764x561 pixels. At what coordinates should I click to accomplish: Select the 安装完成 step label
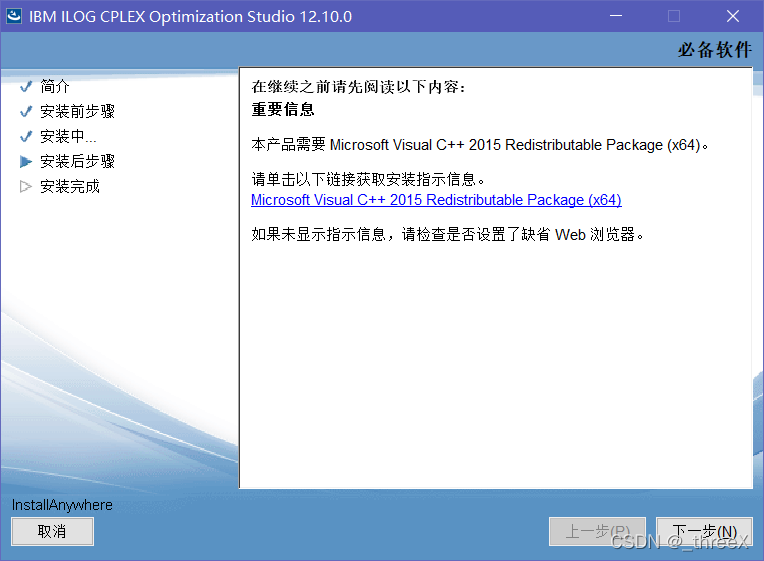coord(70,187)
